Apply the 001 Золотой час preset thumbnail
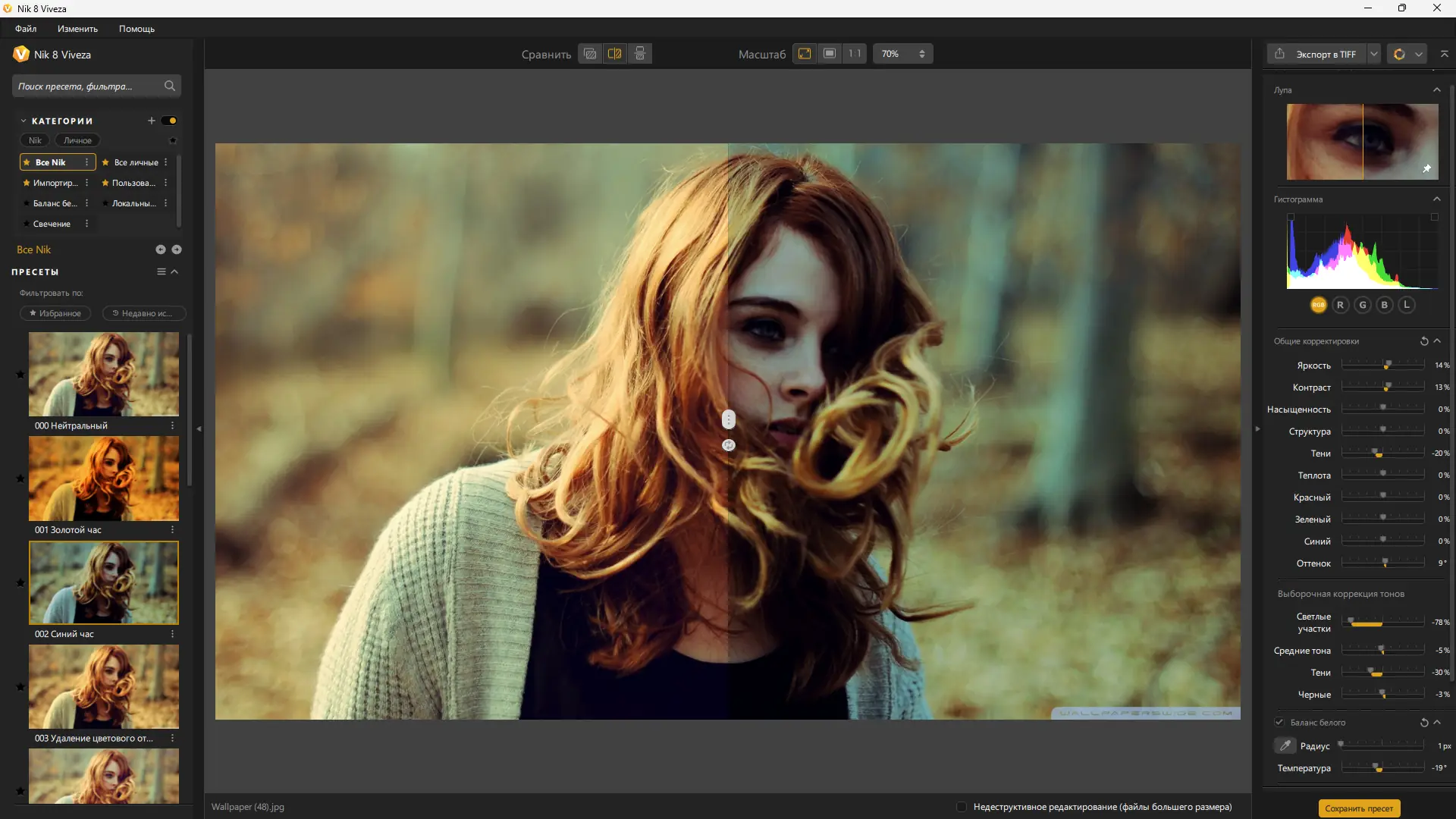Screen dimensions: 1456x819 click(x=104, y=479)
